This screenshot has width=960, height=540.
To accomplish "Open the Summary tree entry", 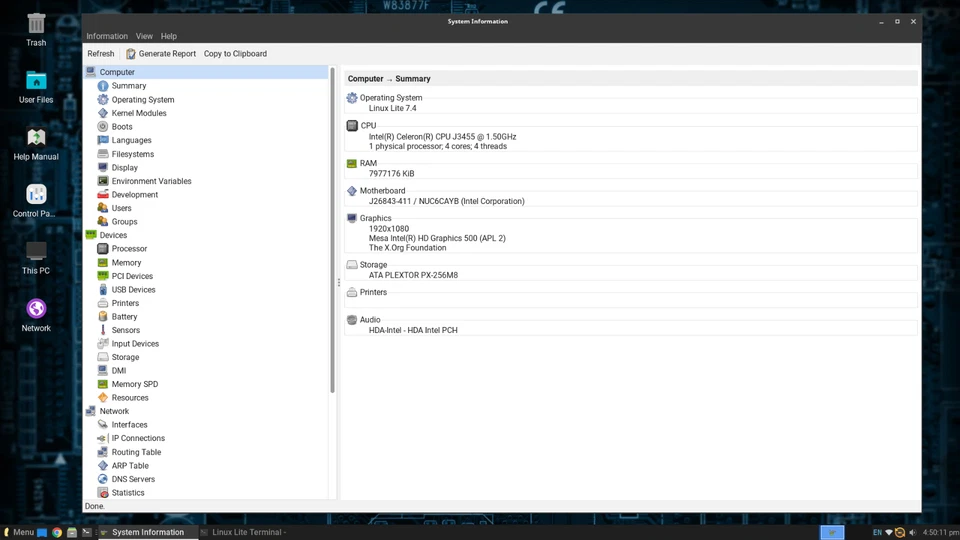I will pos(129,86).
